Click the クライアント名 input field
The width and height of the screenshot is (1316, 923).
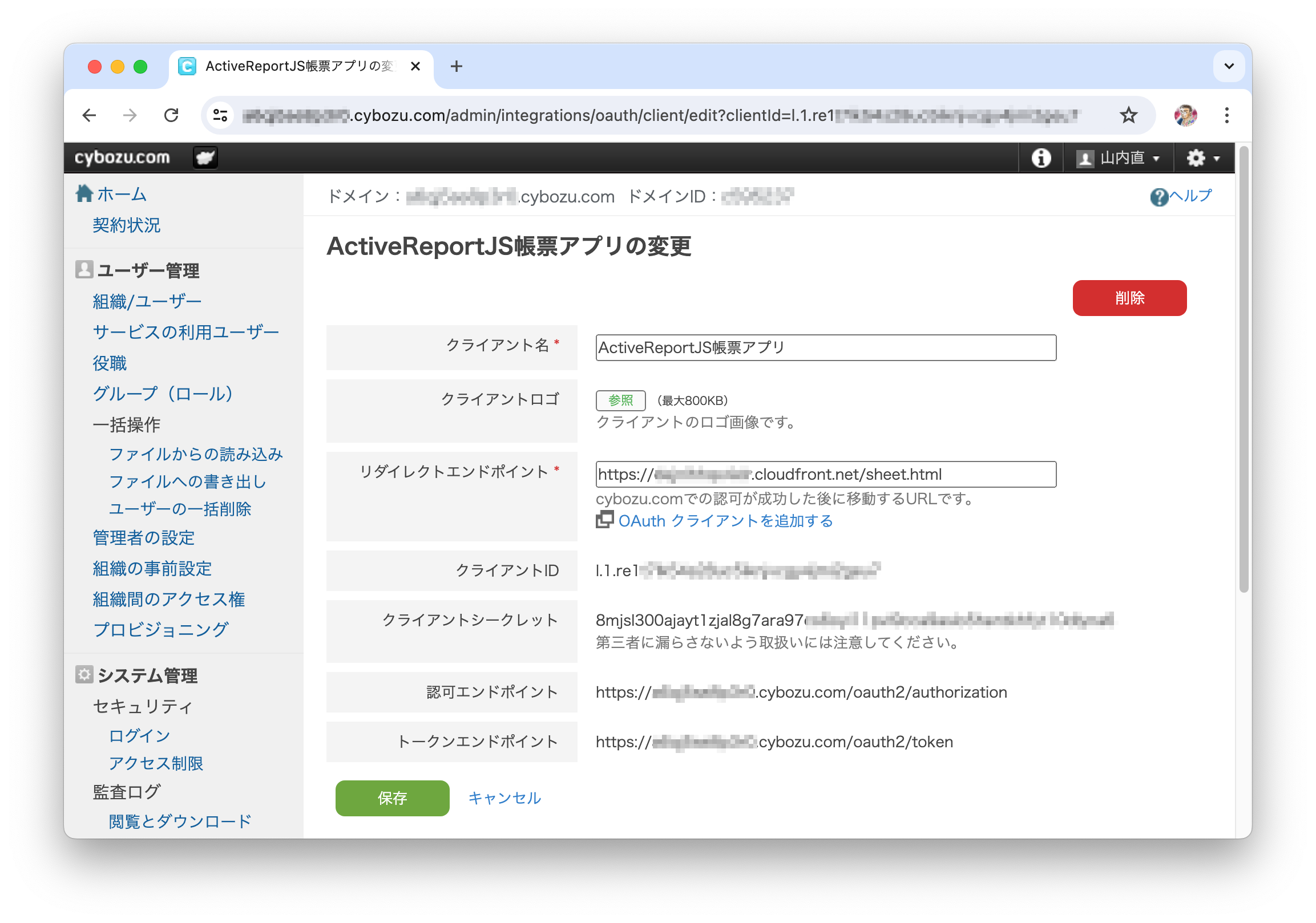click(825, 348)
